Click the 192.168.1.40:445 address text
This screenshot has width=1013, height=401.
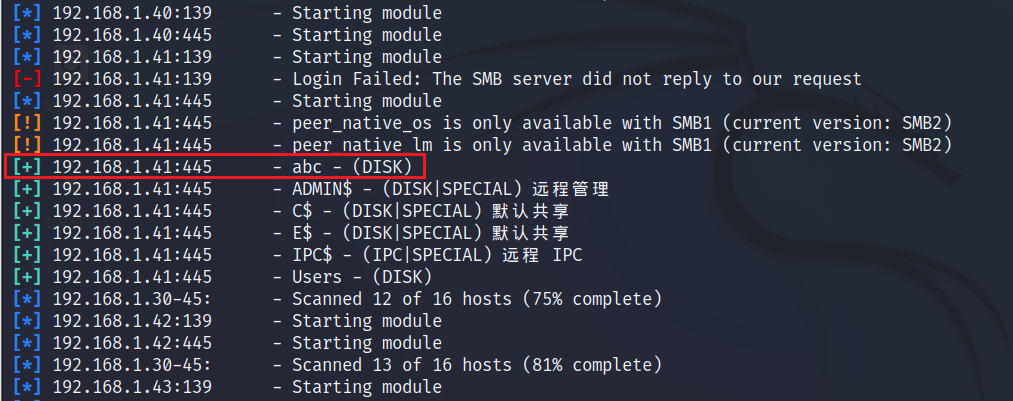click(x=132, y=35)
